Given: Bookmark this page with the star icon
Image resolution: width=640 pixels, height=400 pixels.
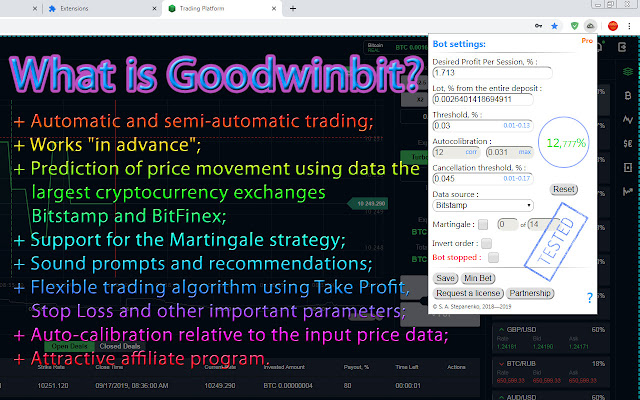Looking at the screenshot, I should point(554,26).
